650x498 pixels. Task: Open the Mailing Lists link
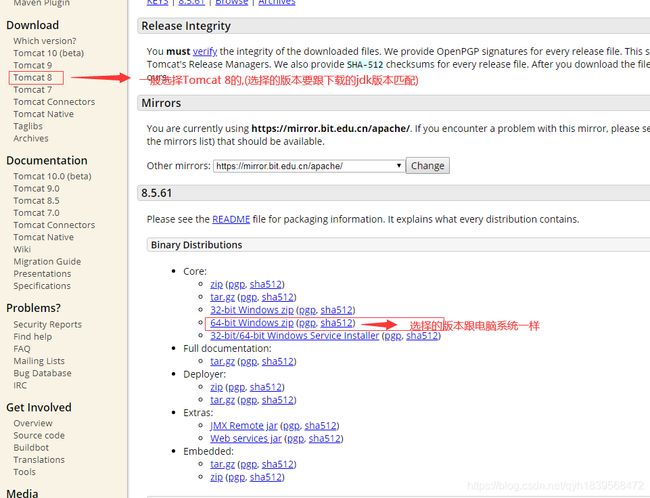[39, 361]
